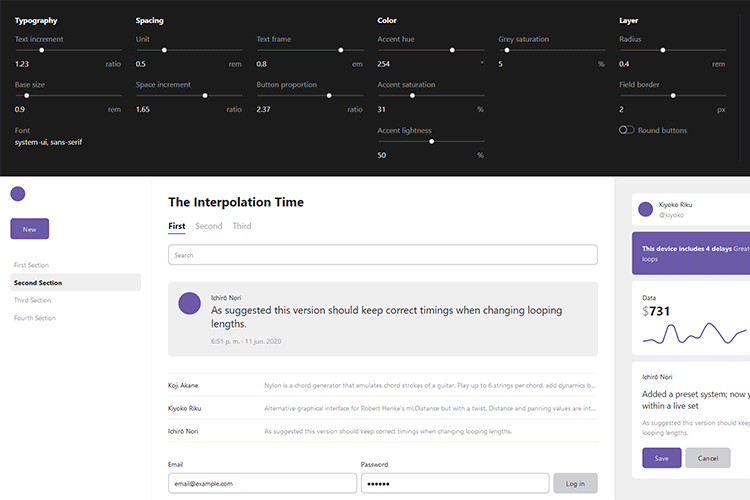Toggle the Round buttons switch
The height and width of the screenshot is (500, 750).
626,130
